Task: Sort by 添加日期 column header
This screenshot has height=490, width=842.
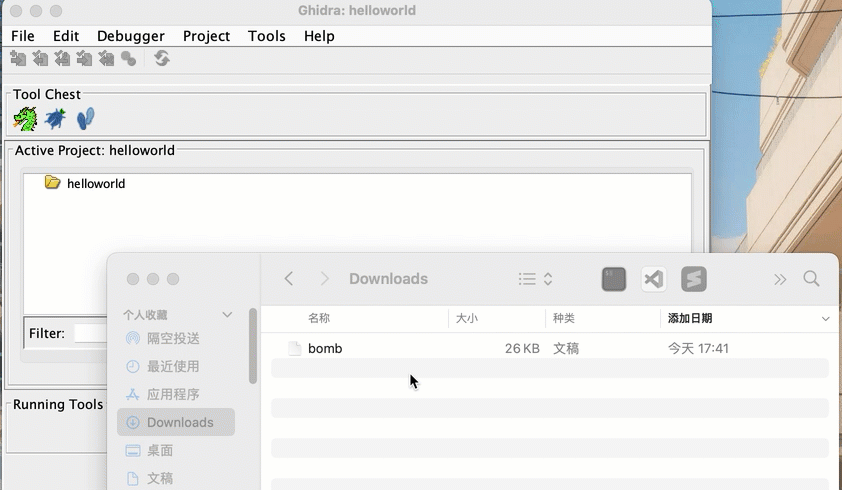Action: click(690, 318)
